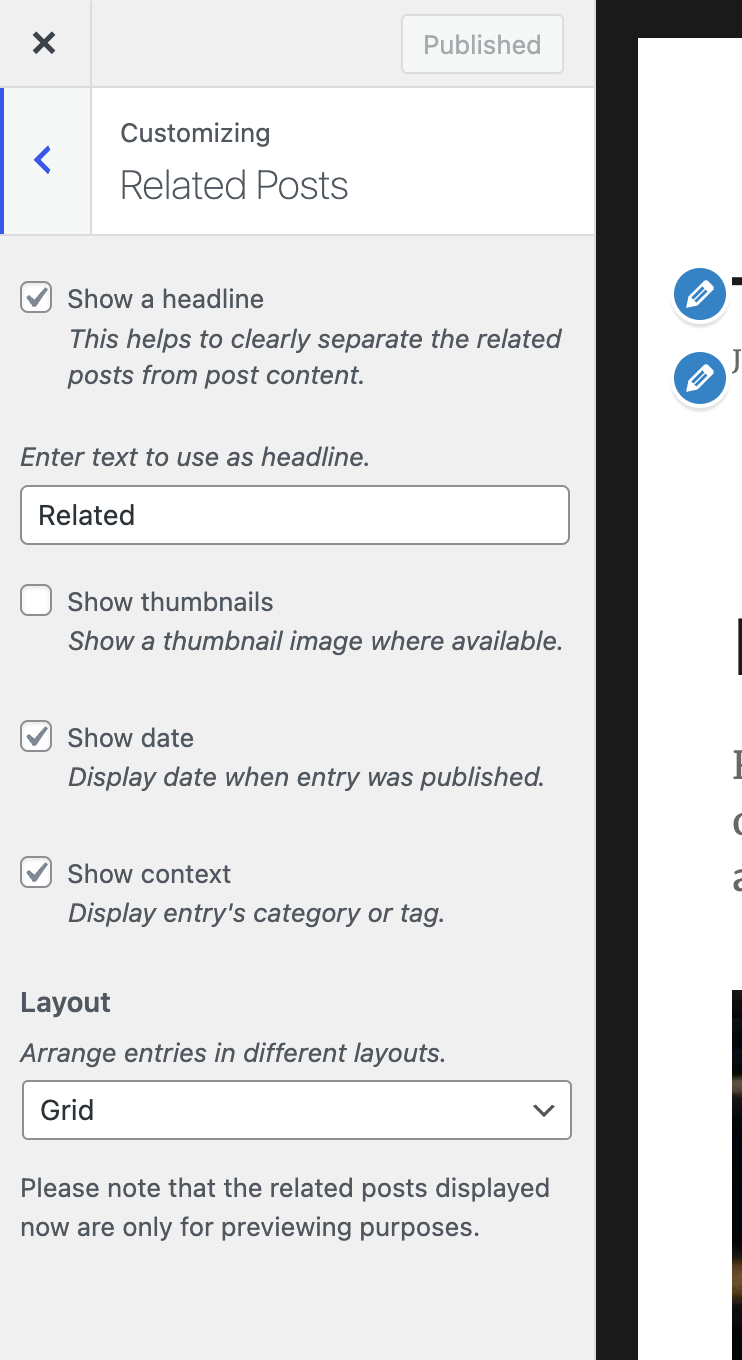742x1360 pixels.
Task: Click the dark image in the site preview
Action: [x=737, y=1175]
